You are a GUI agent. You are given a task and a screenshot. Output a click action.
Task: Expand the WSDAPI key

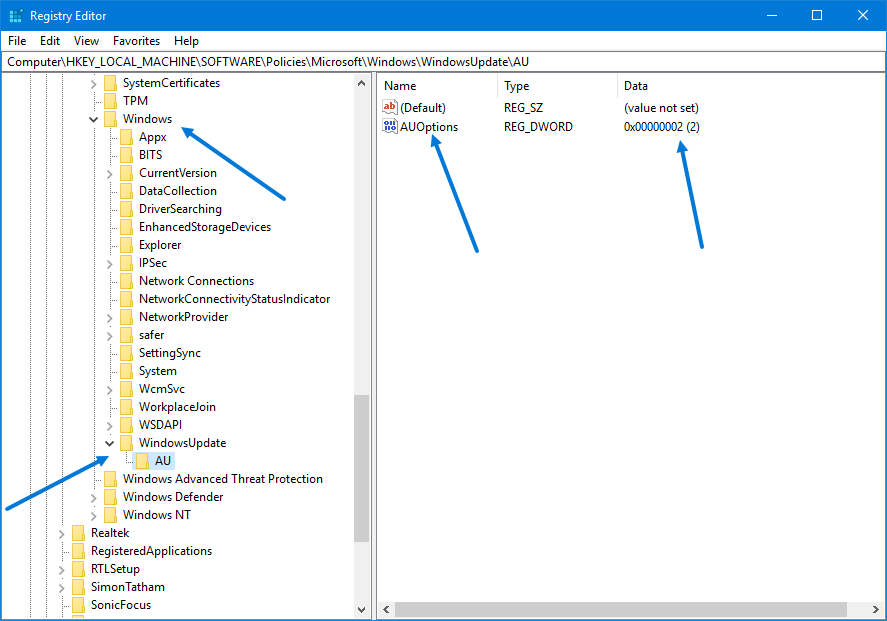click(x=110, y=426)
